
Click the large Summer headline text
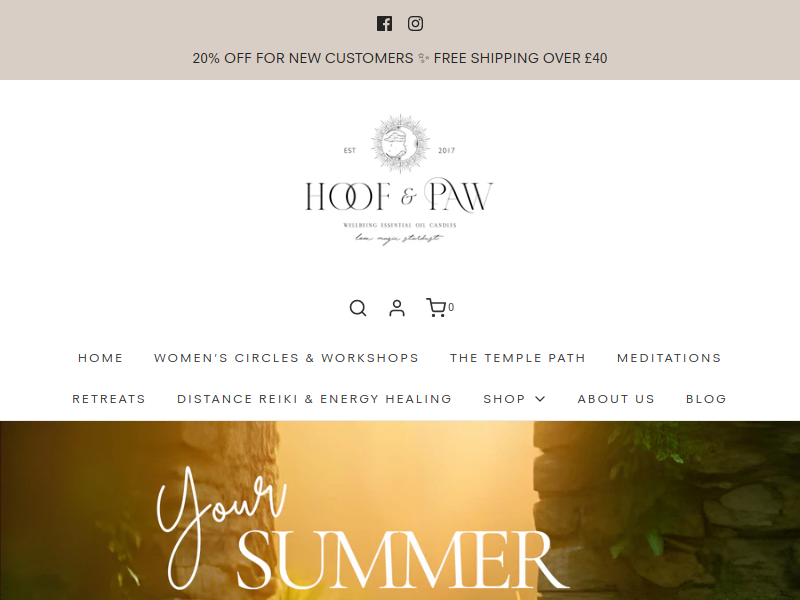(402, 560)
